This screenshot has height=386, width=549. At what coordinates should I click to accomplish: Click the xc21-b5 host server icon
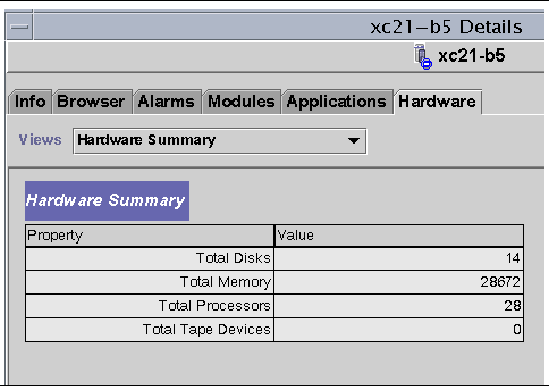[x=423, y=57]
